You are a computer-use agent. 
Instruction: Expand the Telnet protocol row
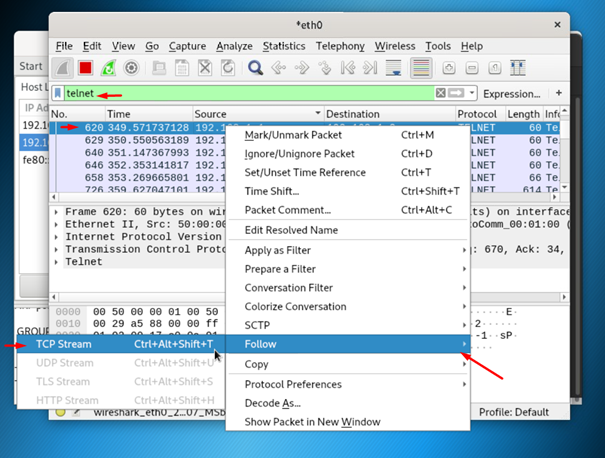pos(56,262)
